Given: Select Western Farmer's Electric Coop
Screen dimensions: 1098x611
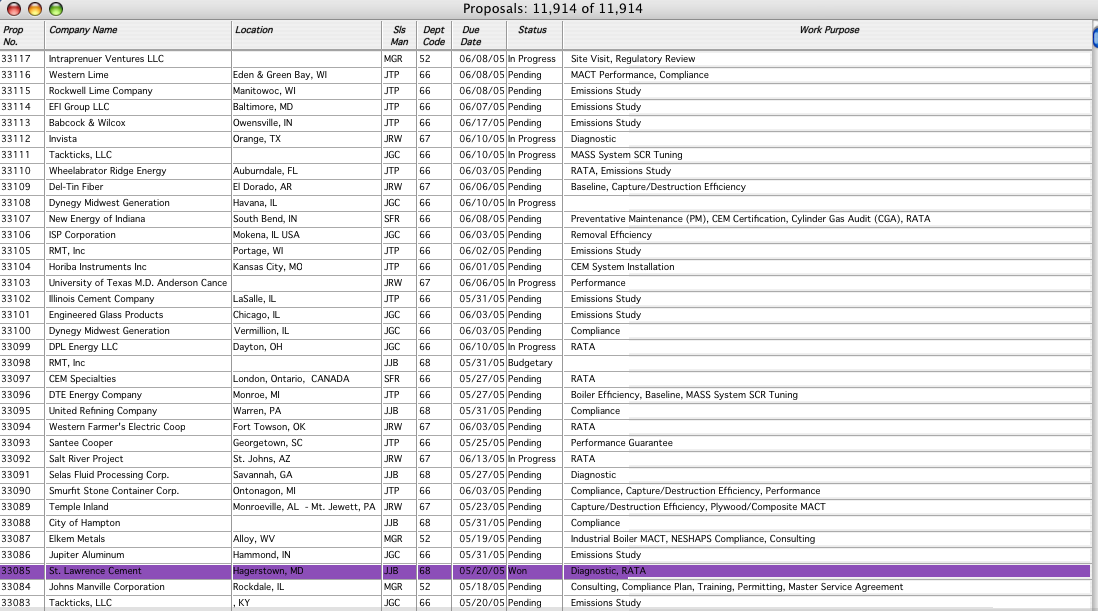Looking at the screenshot, I should point(117,427).
